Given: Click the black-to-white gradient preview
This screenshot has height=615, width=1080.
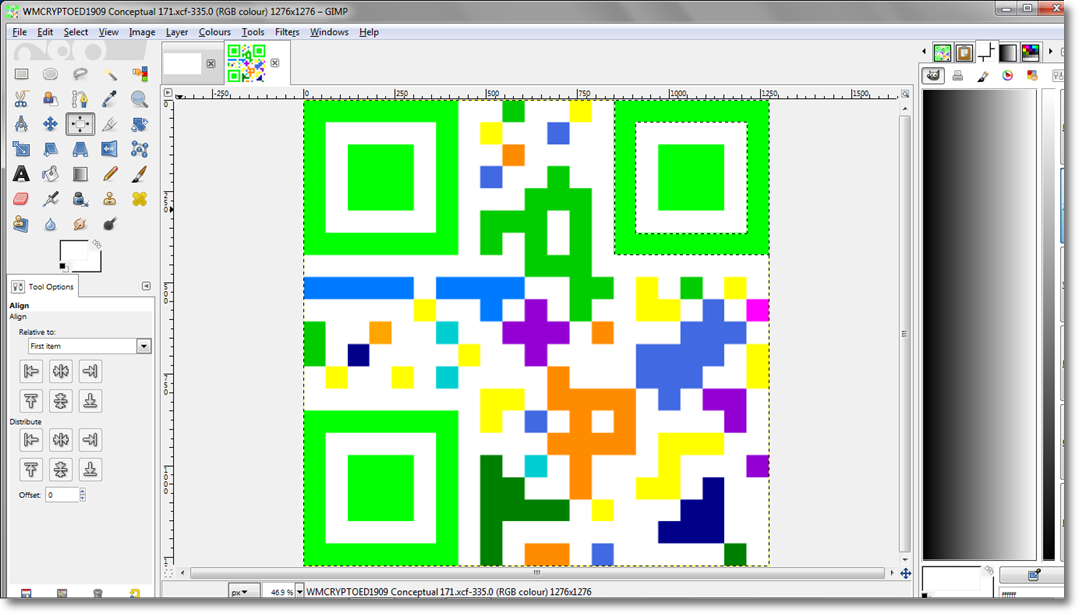Looking at the screenshot, I should pos(979,324).
